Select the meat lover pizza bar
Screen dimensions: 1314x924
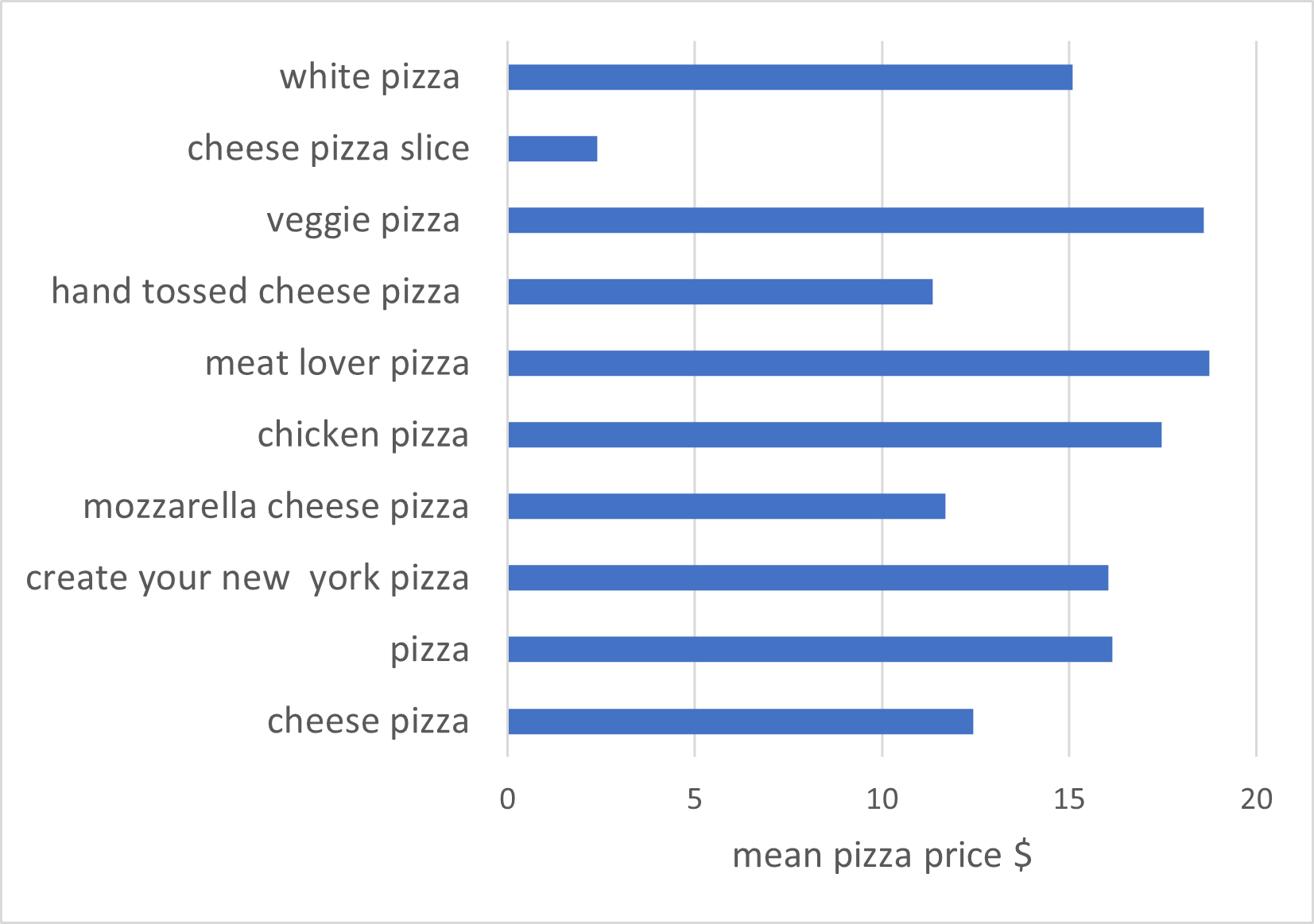[859, 363]
